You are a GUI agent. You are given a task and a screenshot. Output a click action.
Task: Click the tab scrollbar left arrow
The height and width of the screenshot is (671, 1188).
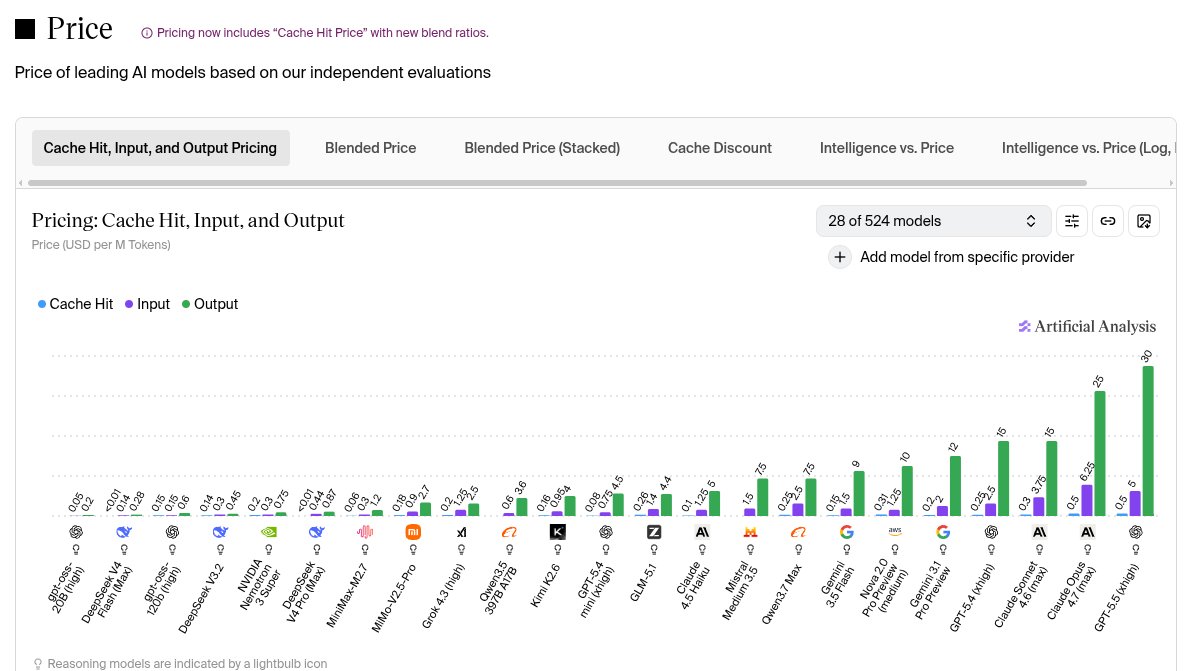click(20, 183)
